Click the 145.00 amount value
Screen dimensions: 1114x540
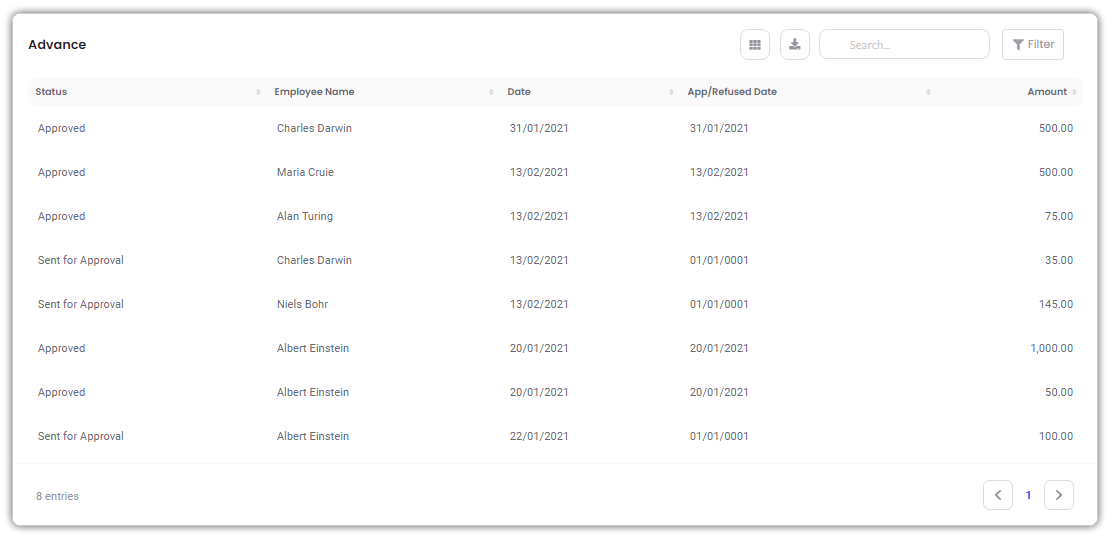[1056, 304]
